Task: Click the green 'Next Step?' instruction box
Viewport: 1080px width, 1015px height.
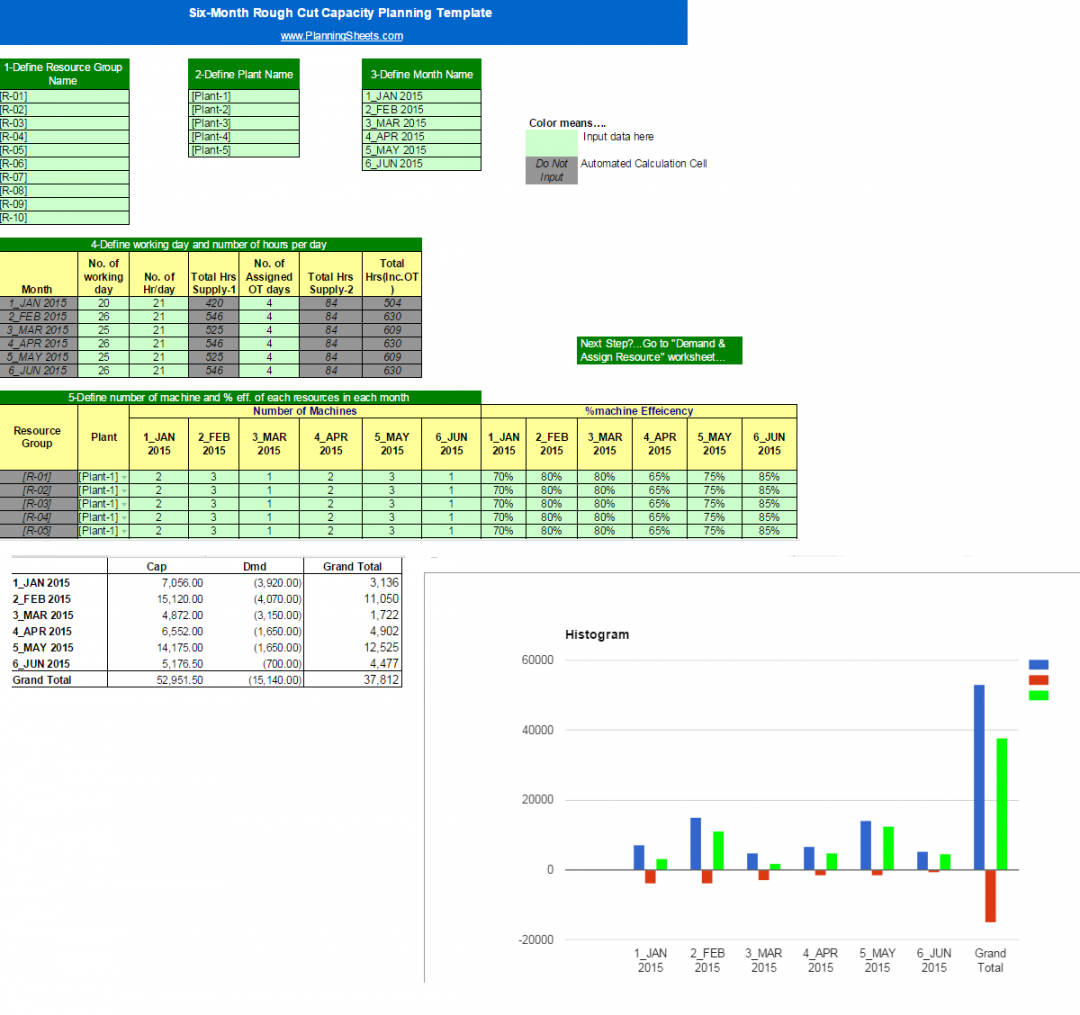Action: (659, 350)
